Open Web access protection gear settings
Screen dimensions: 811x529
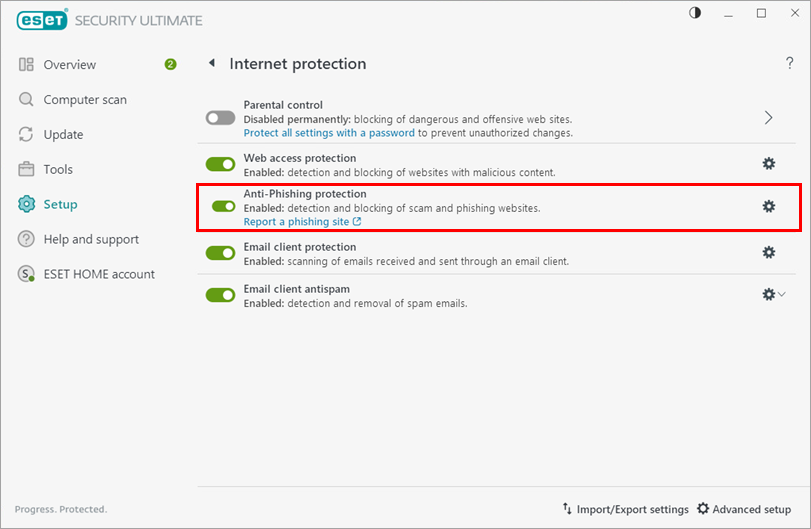[768, 164]
